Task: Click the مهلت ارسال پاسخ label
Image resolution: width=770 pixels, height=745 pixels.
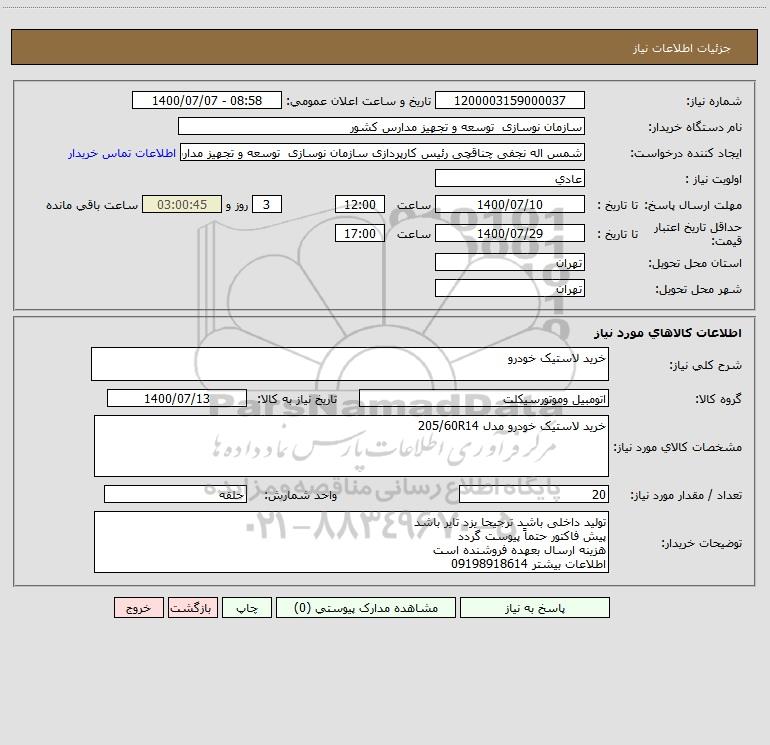Action: point(693,205)
